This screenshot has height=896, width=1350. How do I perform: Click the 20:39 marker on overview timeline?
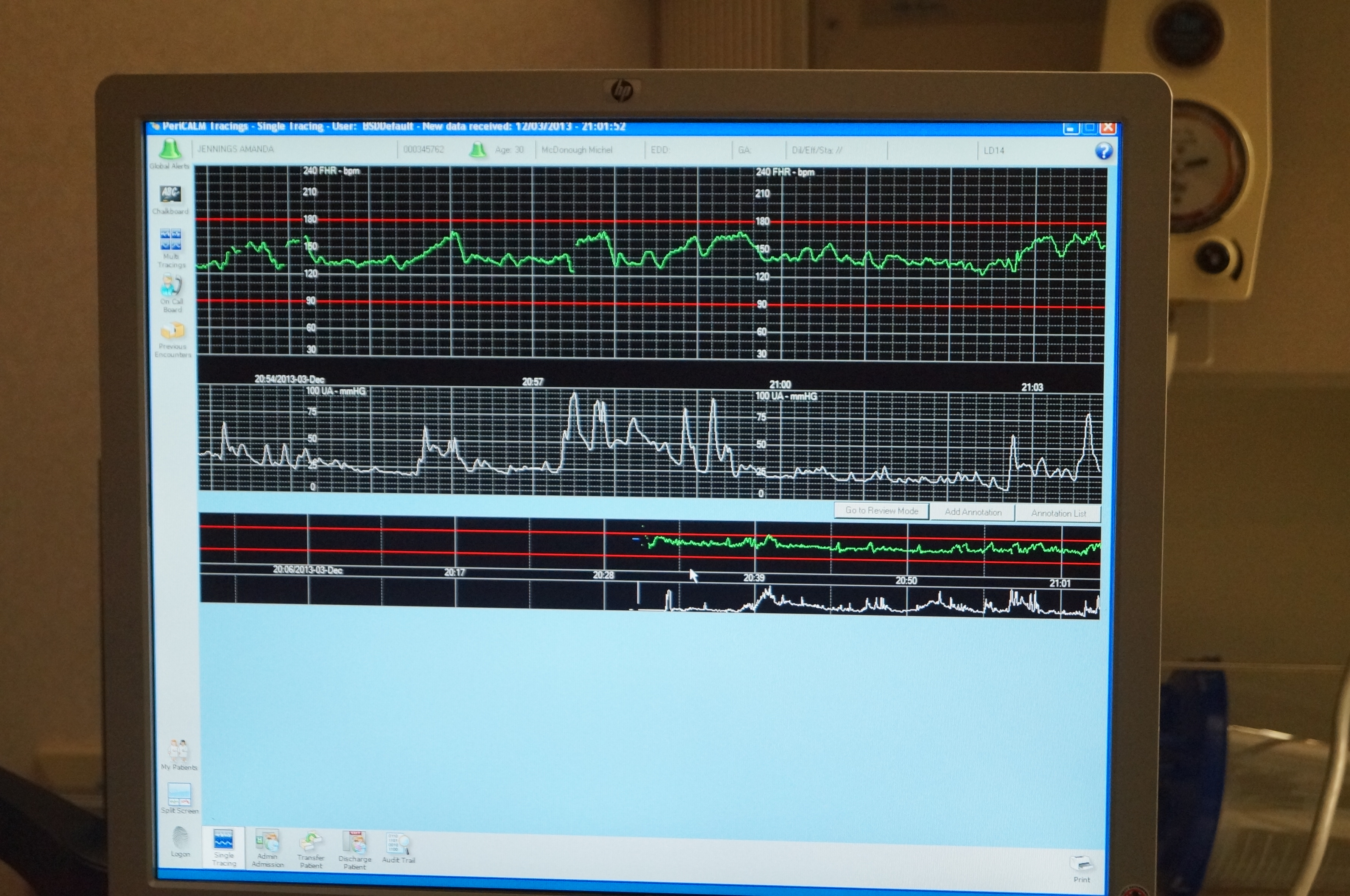click(x=754, y=578)
